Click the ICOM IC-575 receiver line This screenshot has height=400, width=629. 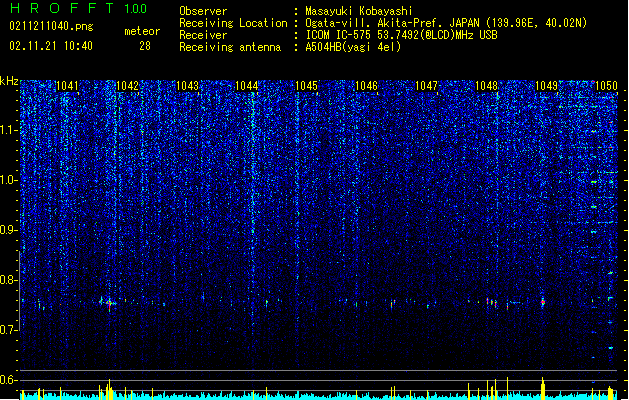click(x=401, y=35)
